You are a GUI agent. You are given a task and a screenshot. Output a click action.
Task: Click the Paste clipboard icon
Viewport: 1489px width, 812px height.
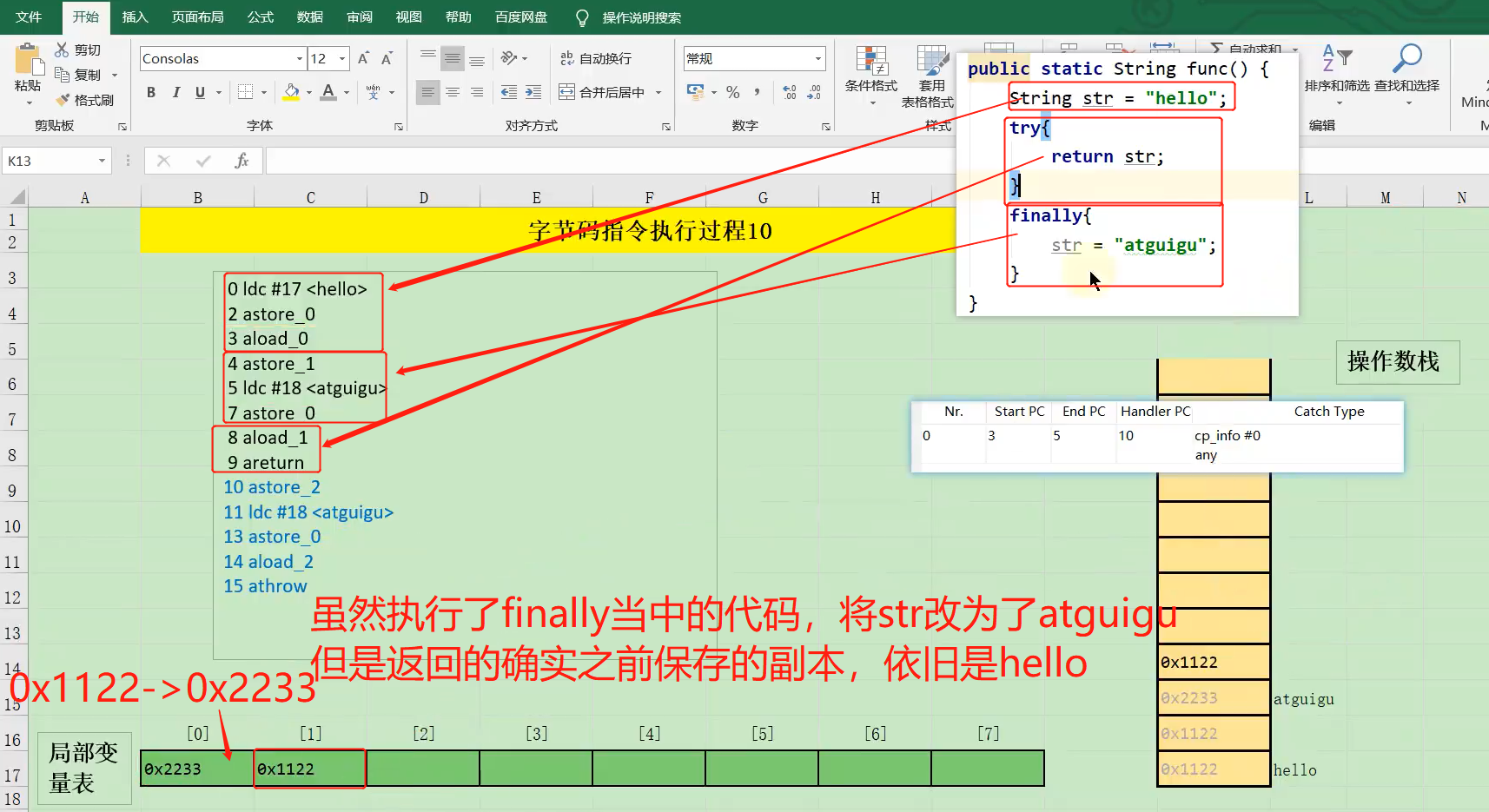click(x=29, y=60)
